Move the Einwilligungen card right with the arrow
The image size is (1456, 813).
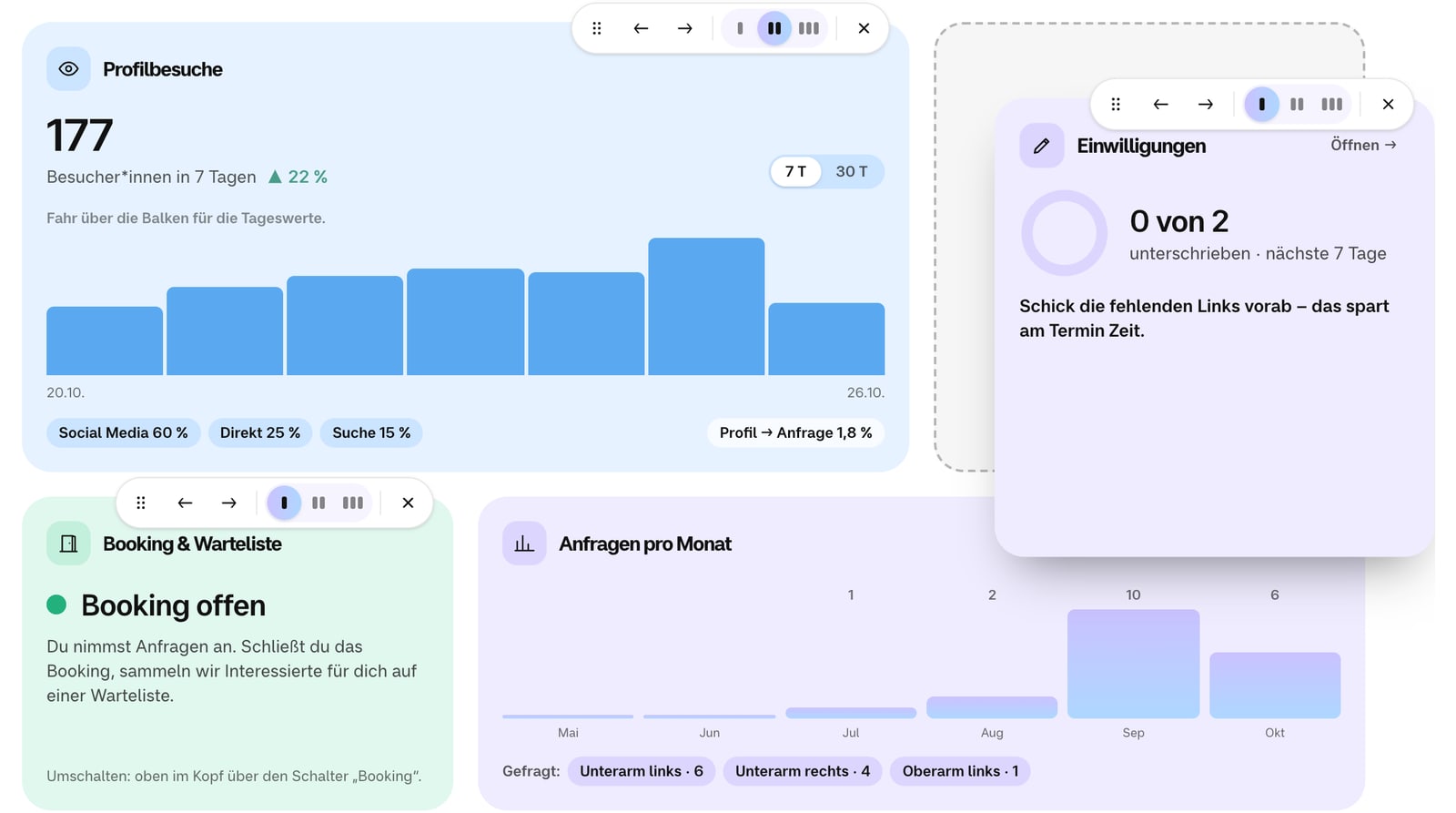coord(1205,104)
